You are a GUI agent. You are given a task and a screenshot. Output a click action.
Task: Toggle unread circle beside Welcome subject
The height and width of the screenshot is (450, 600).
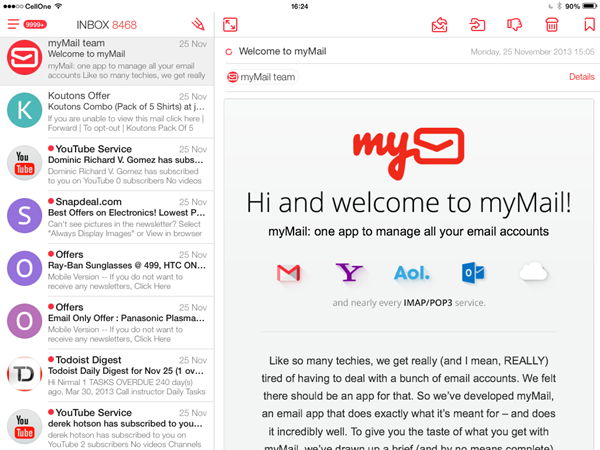229,52
